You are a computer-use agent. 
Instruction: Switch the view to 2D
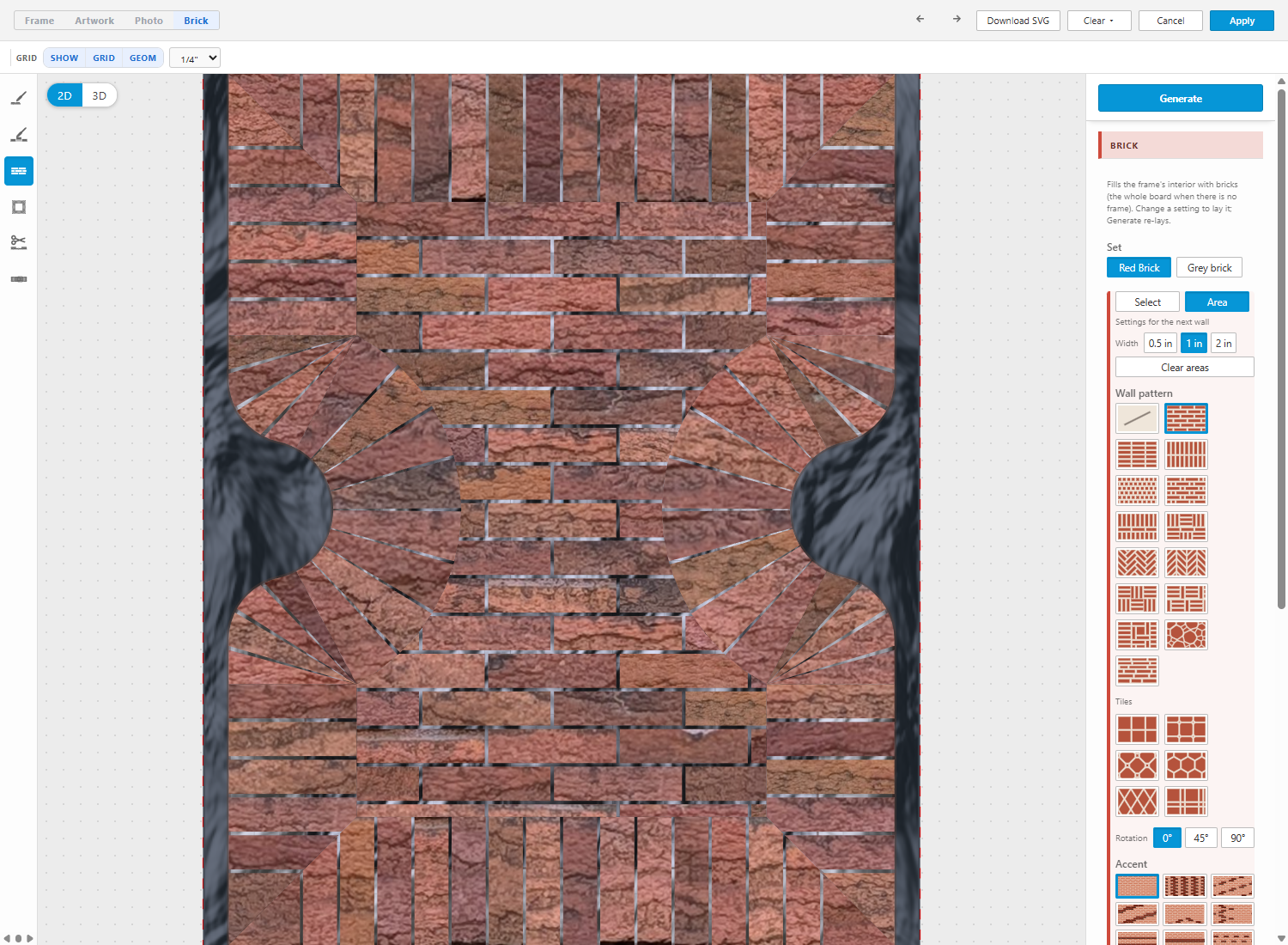(x=64, y=95)
